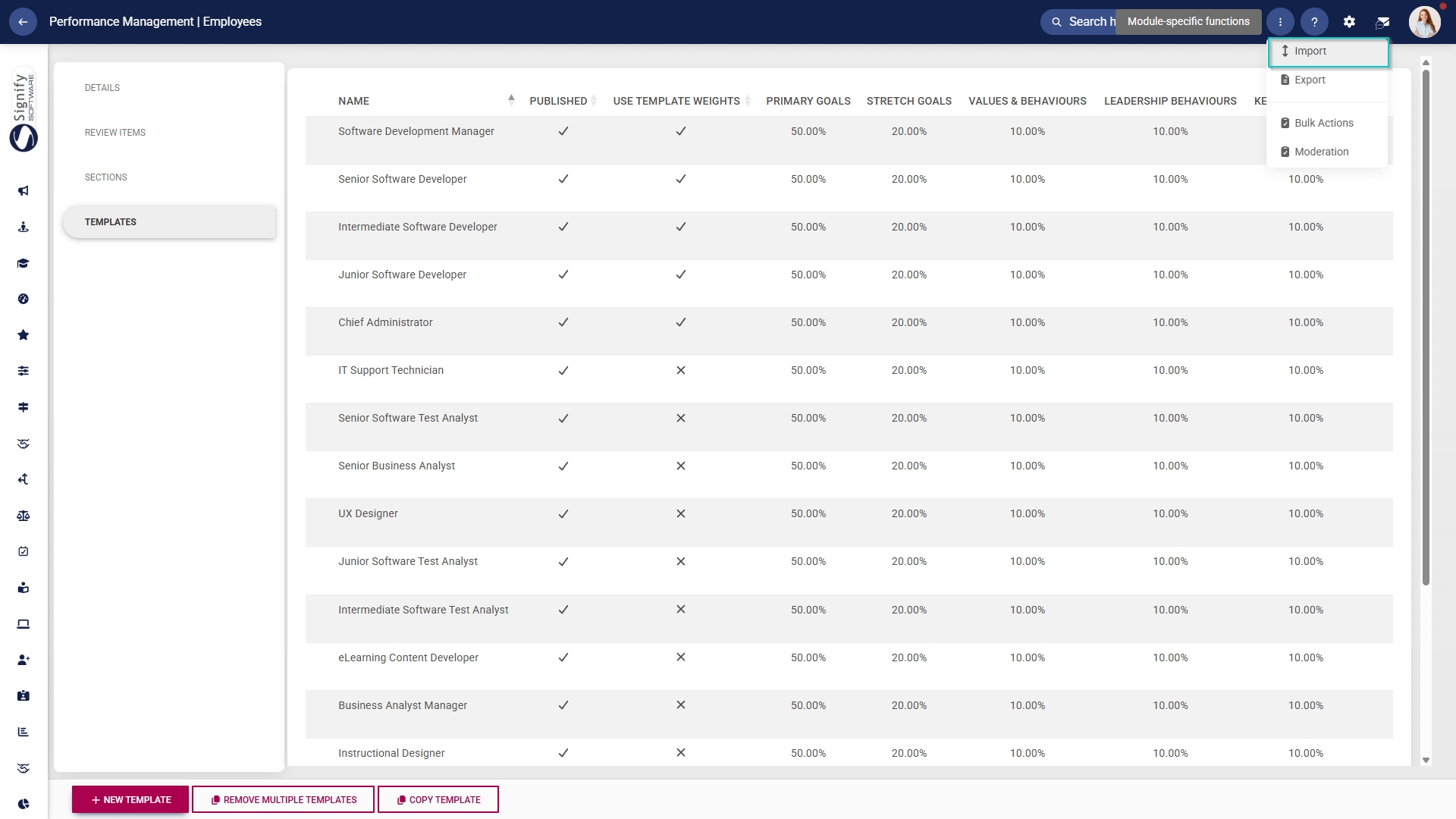Open the Intermediate Software Developer template row

tap(849, 236)
